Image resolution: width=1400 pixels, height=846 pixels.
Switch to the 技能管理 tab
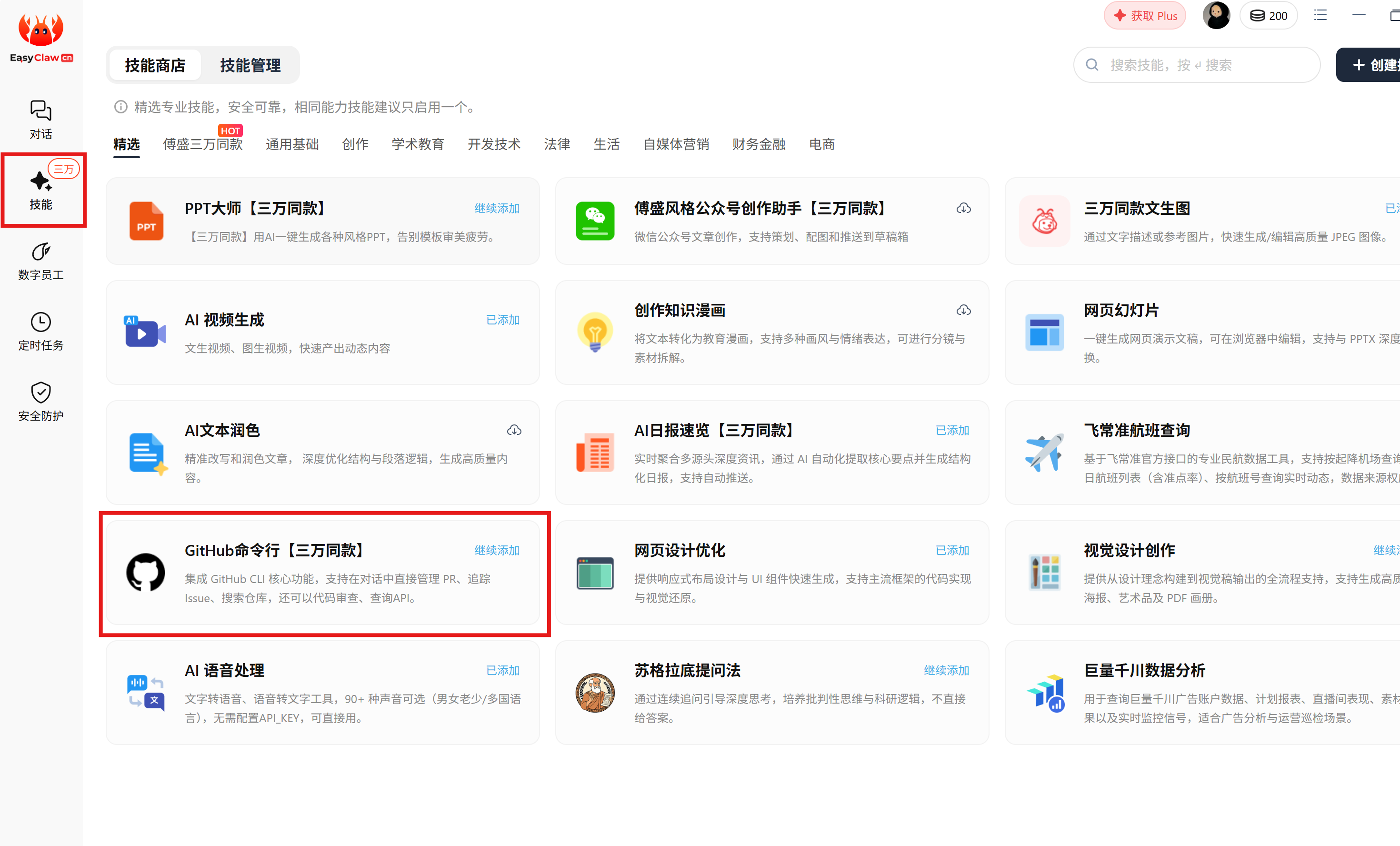250,65
